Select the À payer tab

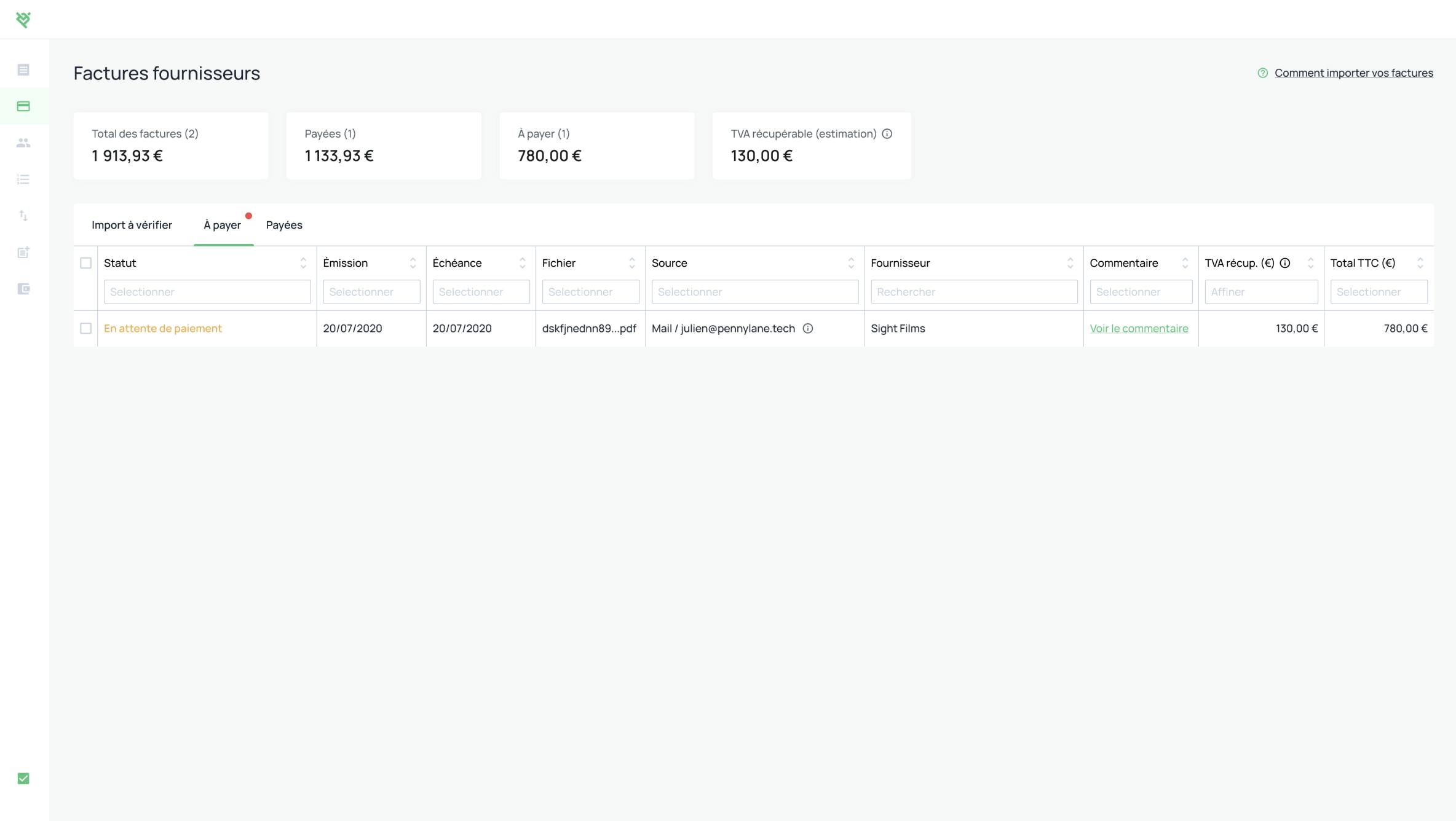pos(222,225)
